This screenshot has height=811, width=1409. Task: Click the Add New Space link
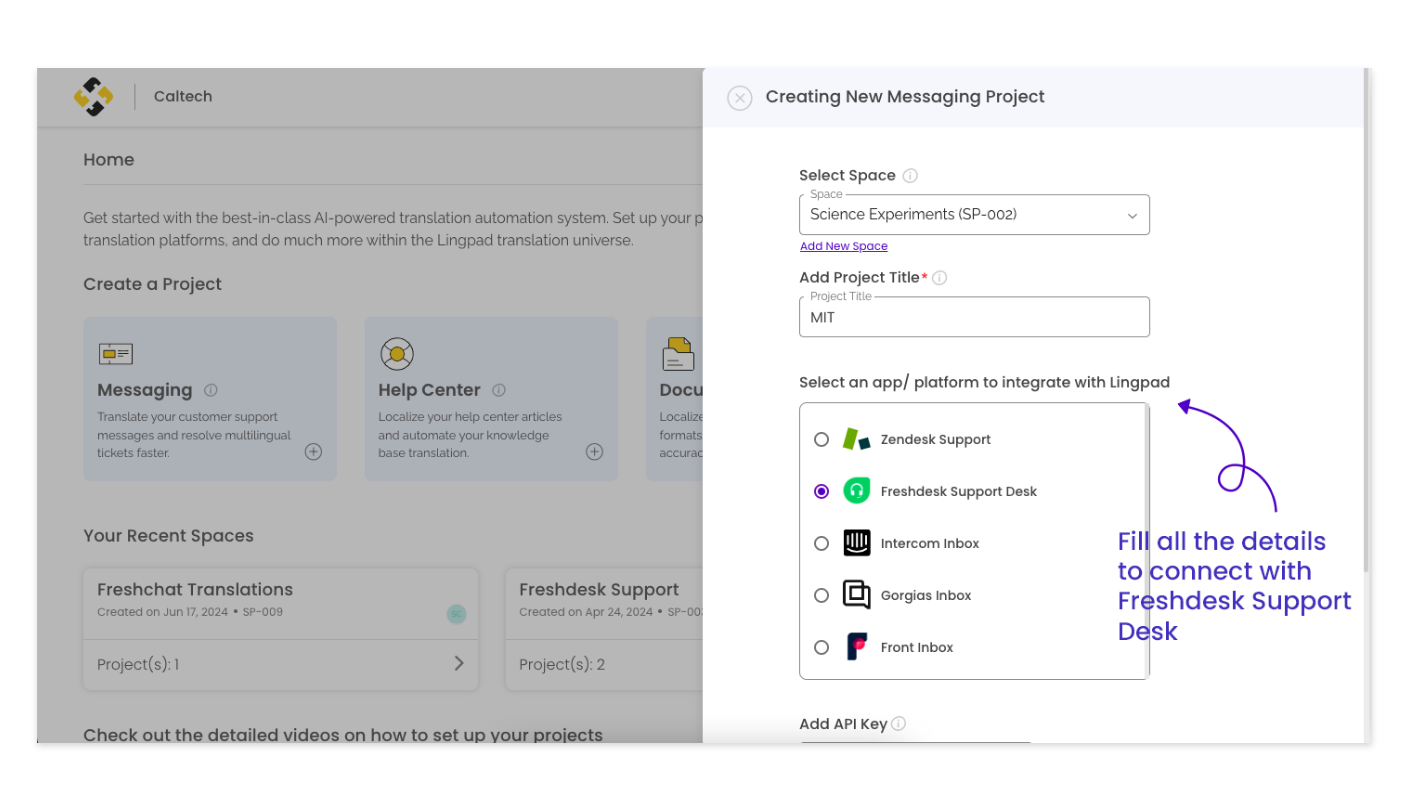coord(843,246)
